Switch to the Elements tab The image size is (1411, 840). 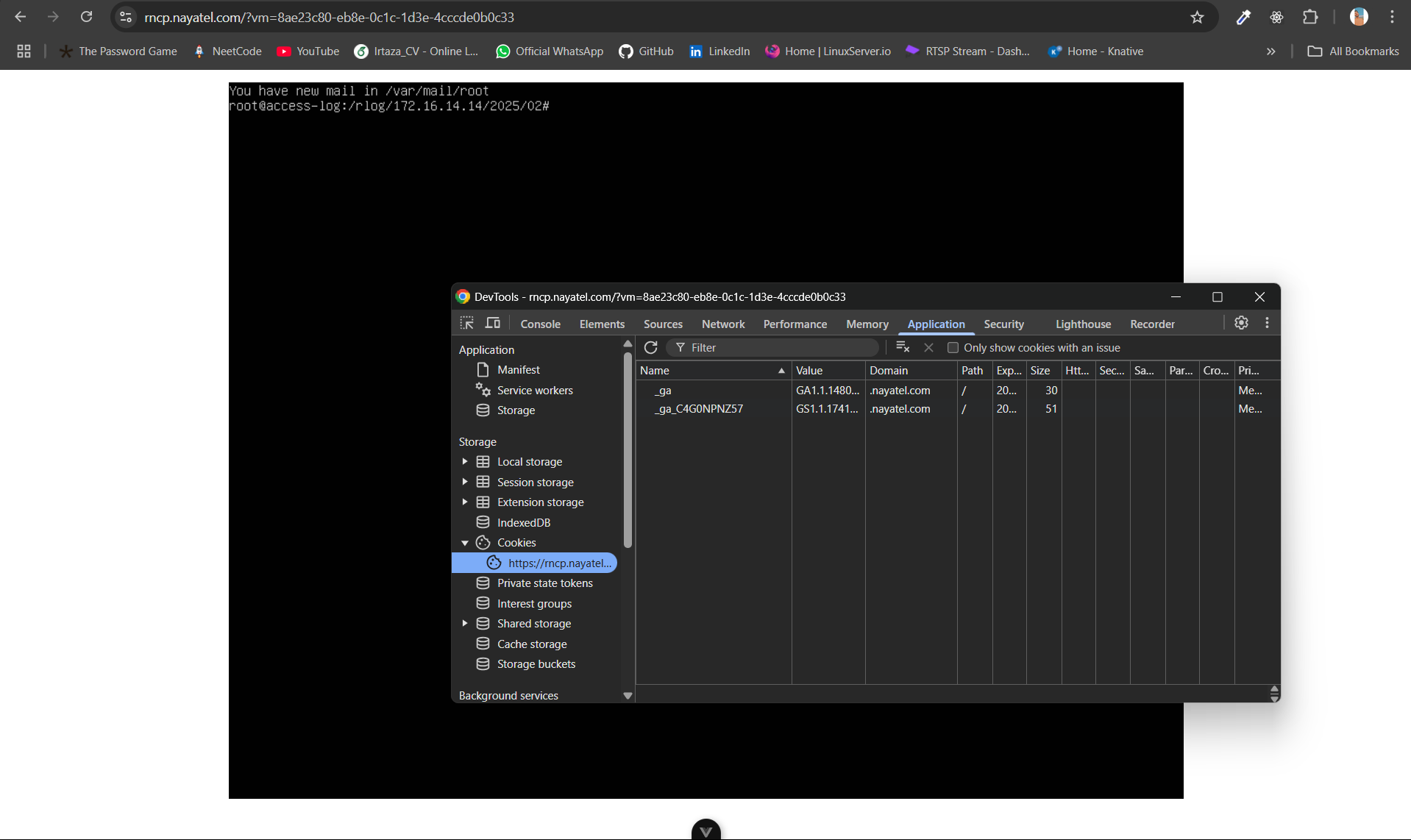pos(602,324)
